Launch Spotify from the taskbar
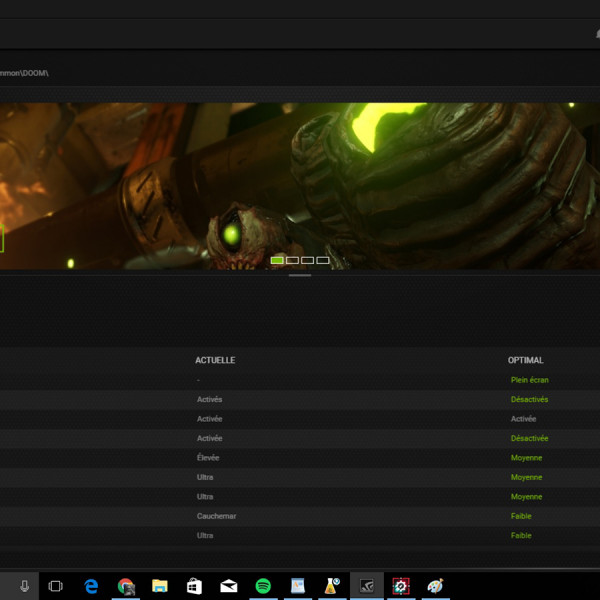 pos(263,586)
